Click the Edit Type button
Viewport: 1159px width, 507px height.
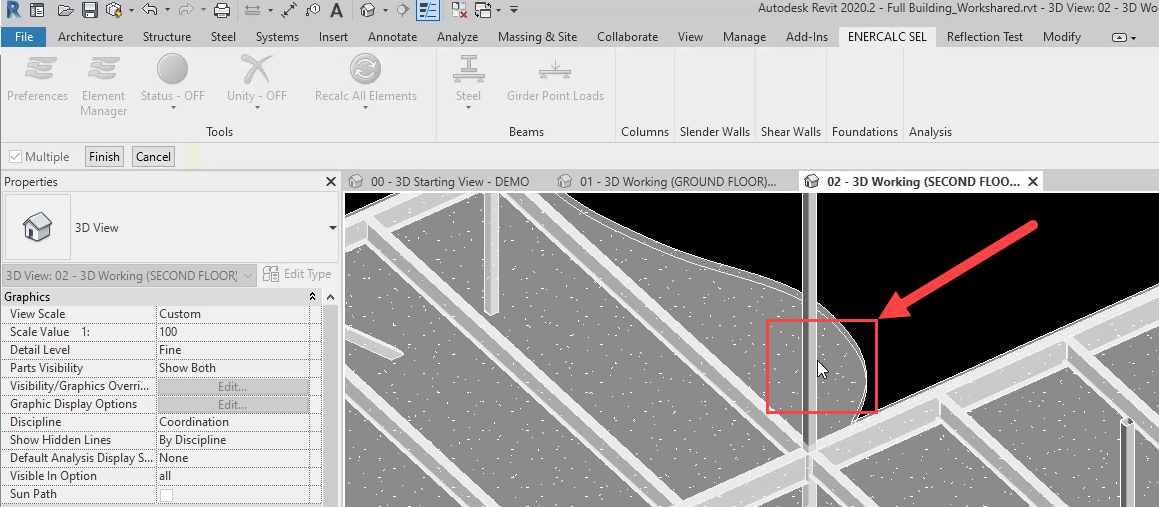coord(297,274)
